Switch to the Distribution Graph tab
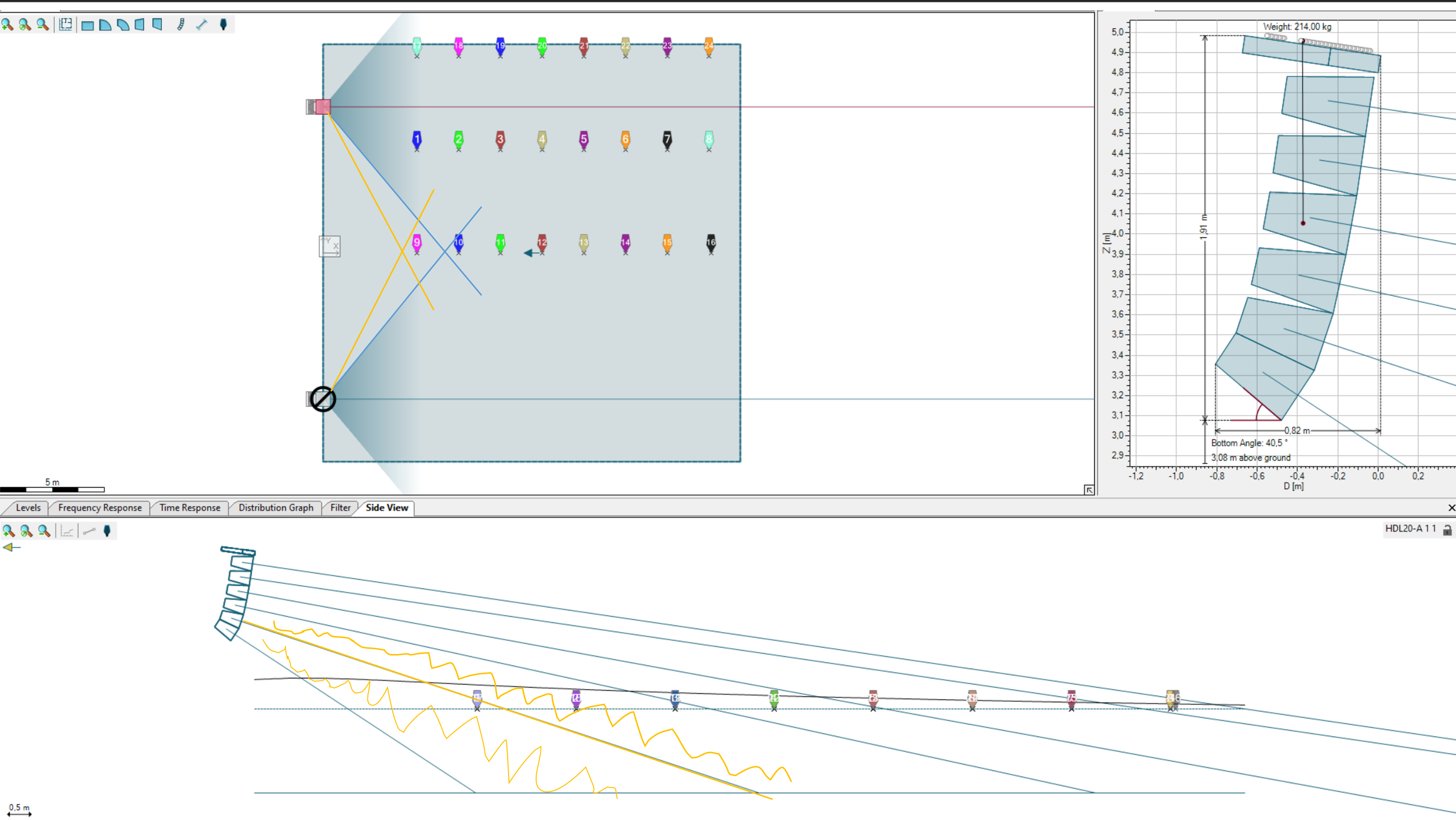1456x820 pixels. pos(275,508)
